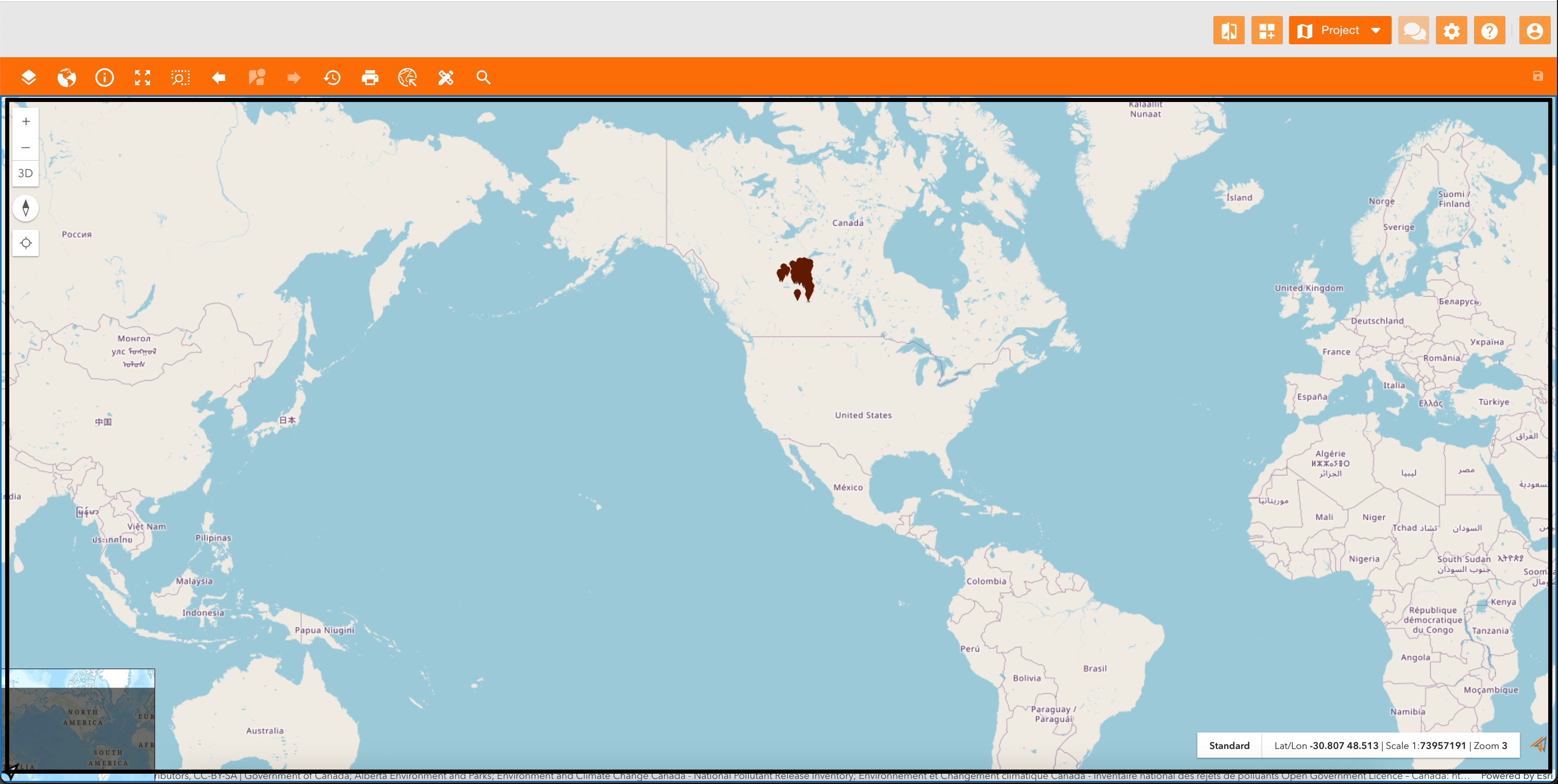This screenshot has height=784, width=1558.
Task: Reset map orientation with compass
Action: [25, 208]
